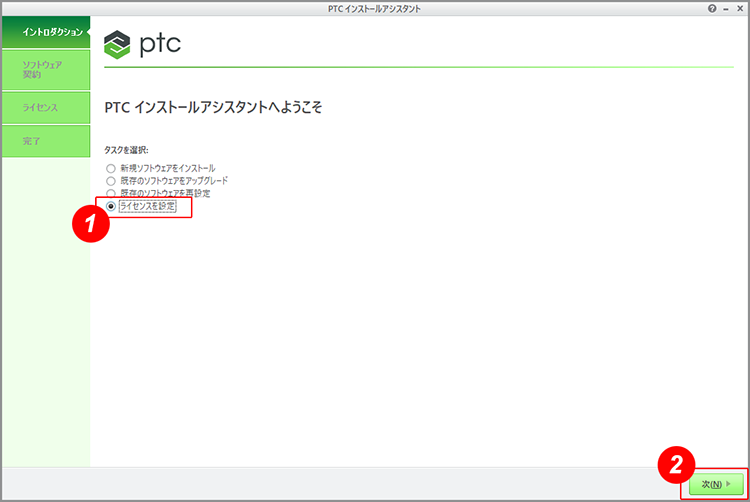Pick 既存のソフトウェアを再設定 radio option
This screenshot has height=502, width=750.
(111, 193)
